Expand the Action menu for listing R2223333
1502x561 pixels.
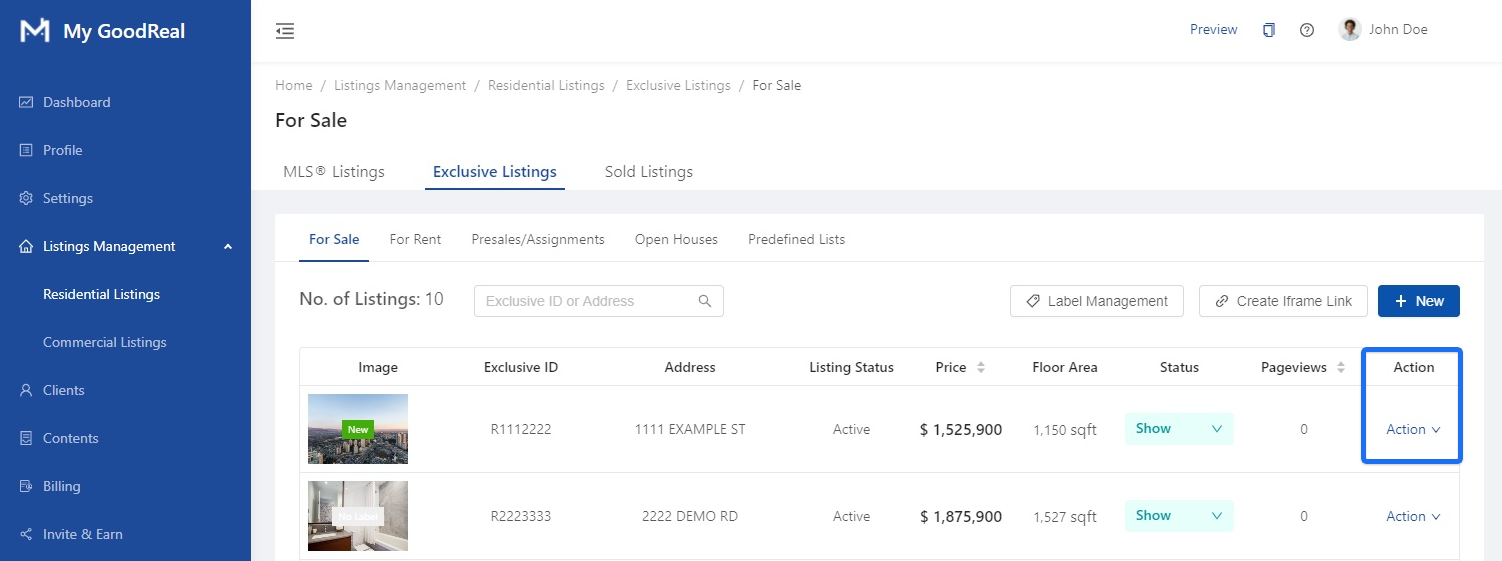[1412, 516]
